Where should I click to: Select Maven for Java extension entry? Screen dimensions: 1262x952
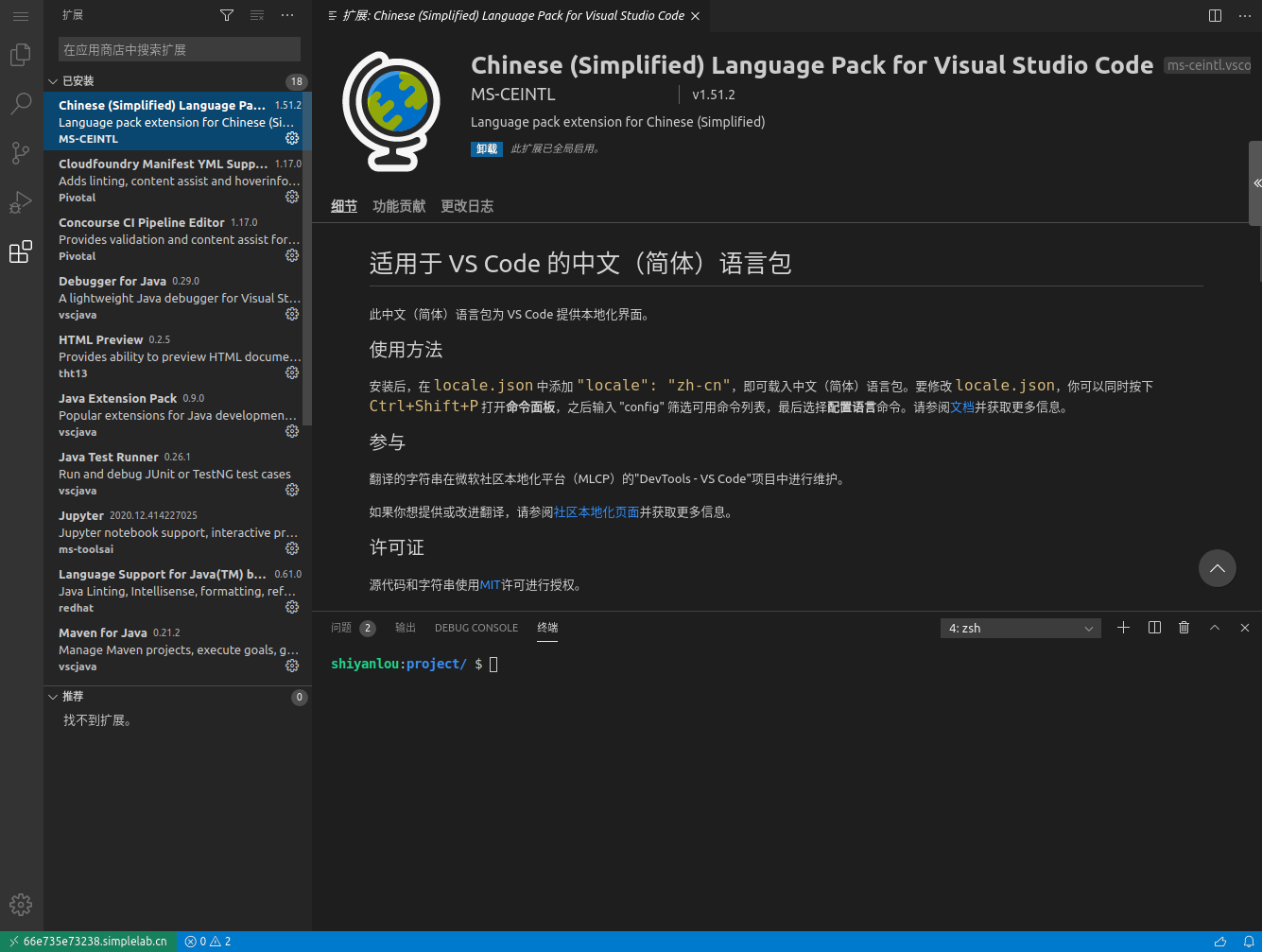178,649
